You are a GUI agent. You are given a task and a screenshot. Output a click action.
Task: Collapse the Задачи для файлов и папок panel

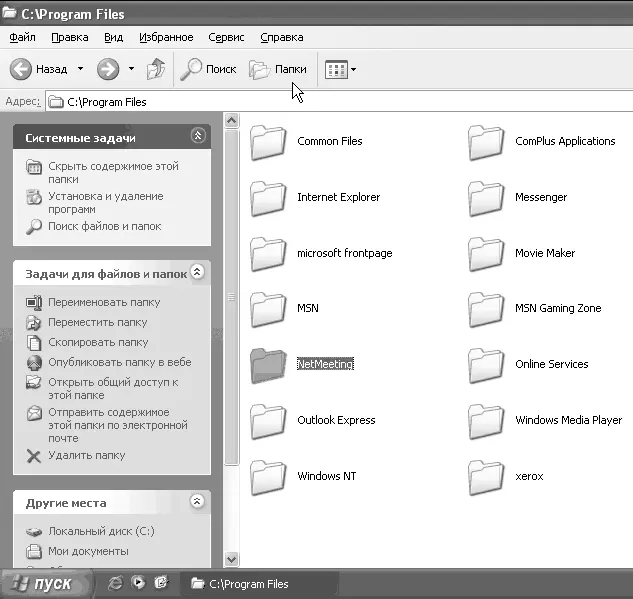(197, 272)
